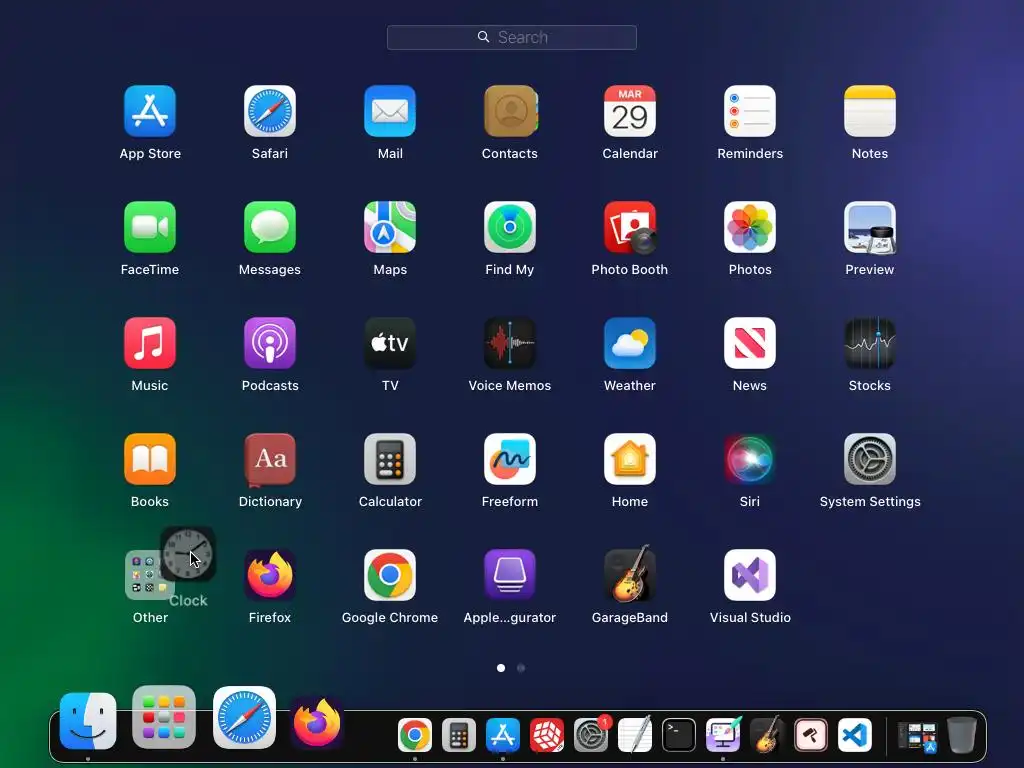
Task: Open the Keynote-style presentation app in Dock
Action: point(723,735)
